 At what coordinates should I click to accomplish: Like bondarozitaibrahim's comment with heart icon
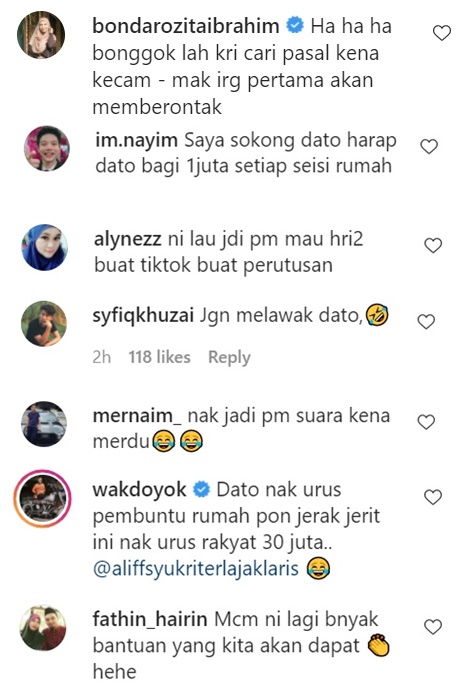[442, 33]
